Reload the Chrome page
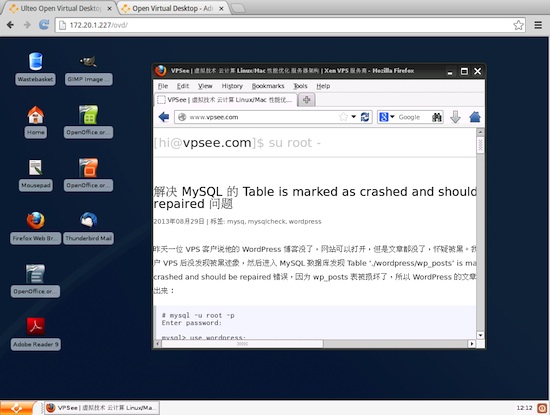The image size is (550, 415). tap(44, 25)
